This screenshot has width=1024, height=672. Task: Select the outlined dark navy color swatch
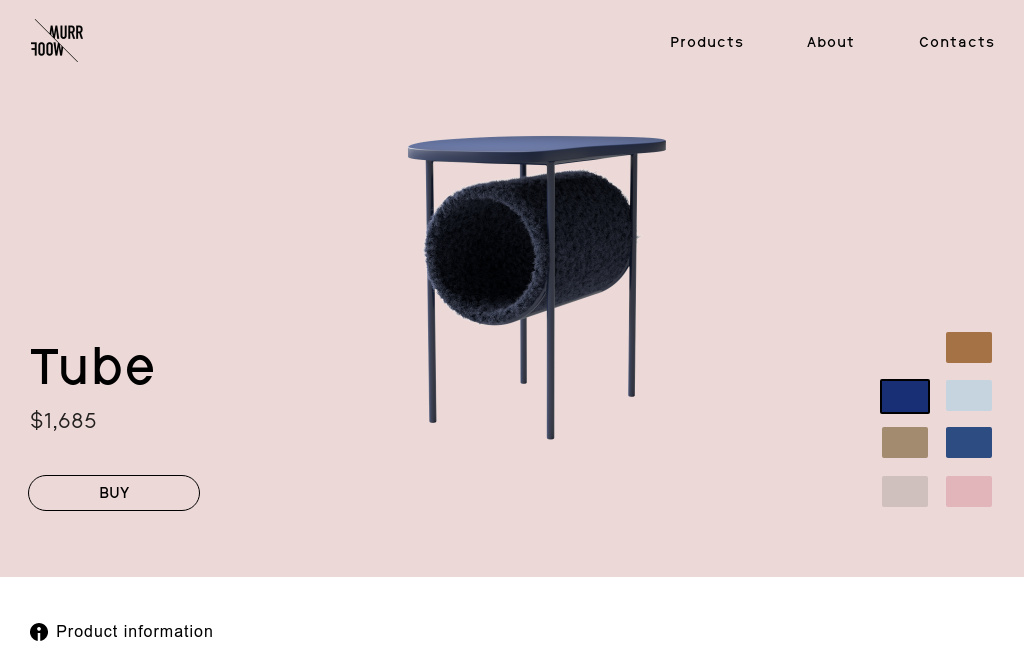tap(904, 396)
